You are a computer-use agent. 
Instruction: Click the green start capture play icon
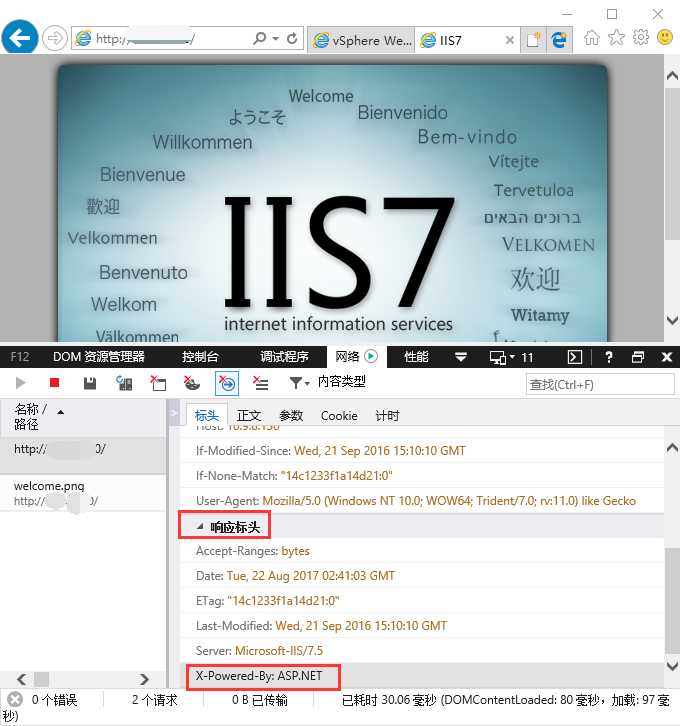20,383
